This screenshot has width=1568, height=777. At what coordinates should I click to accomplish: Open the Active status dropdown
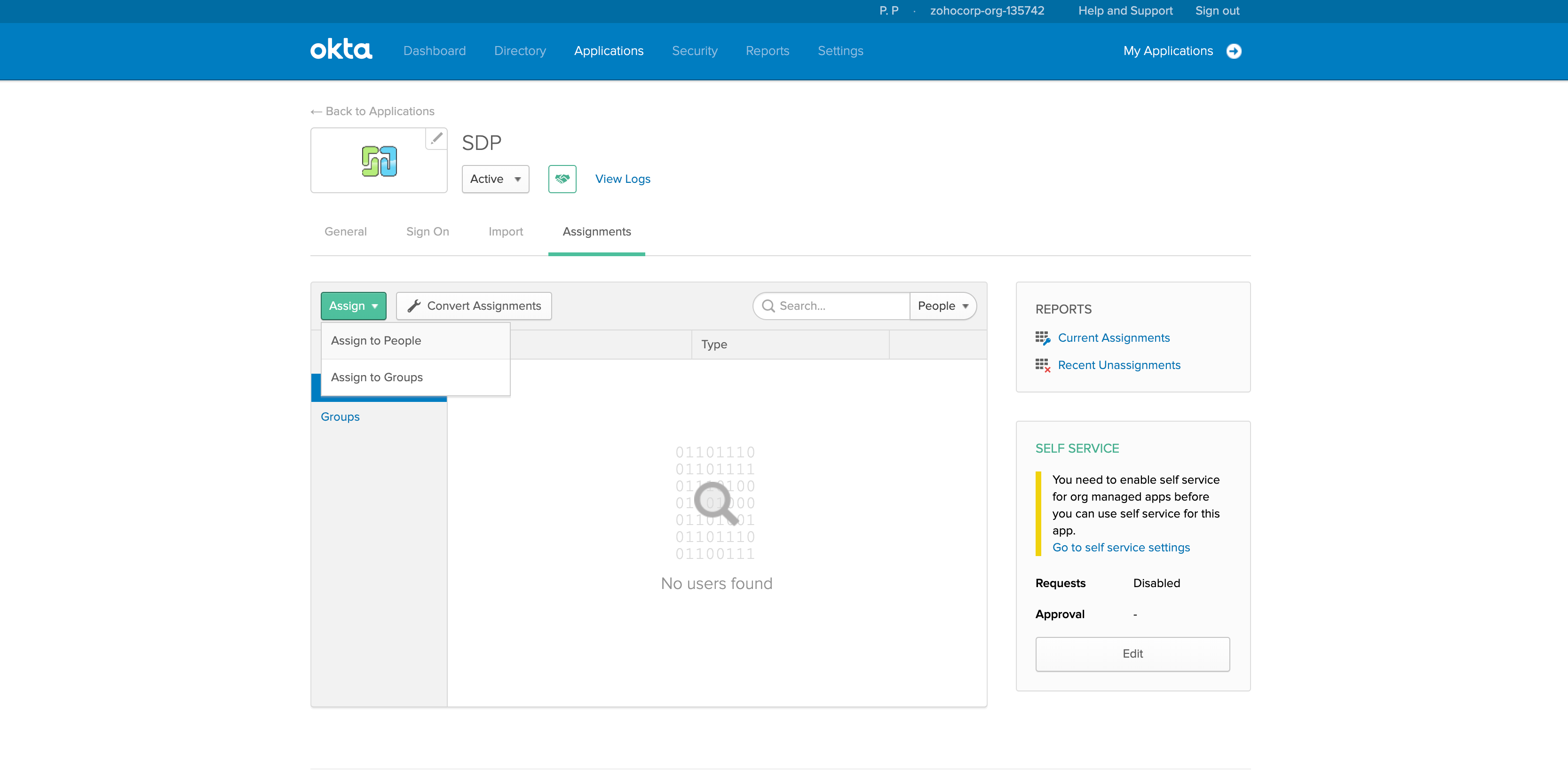pyautogui.click(x=495, y=179)
